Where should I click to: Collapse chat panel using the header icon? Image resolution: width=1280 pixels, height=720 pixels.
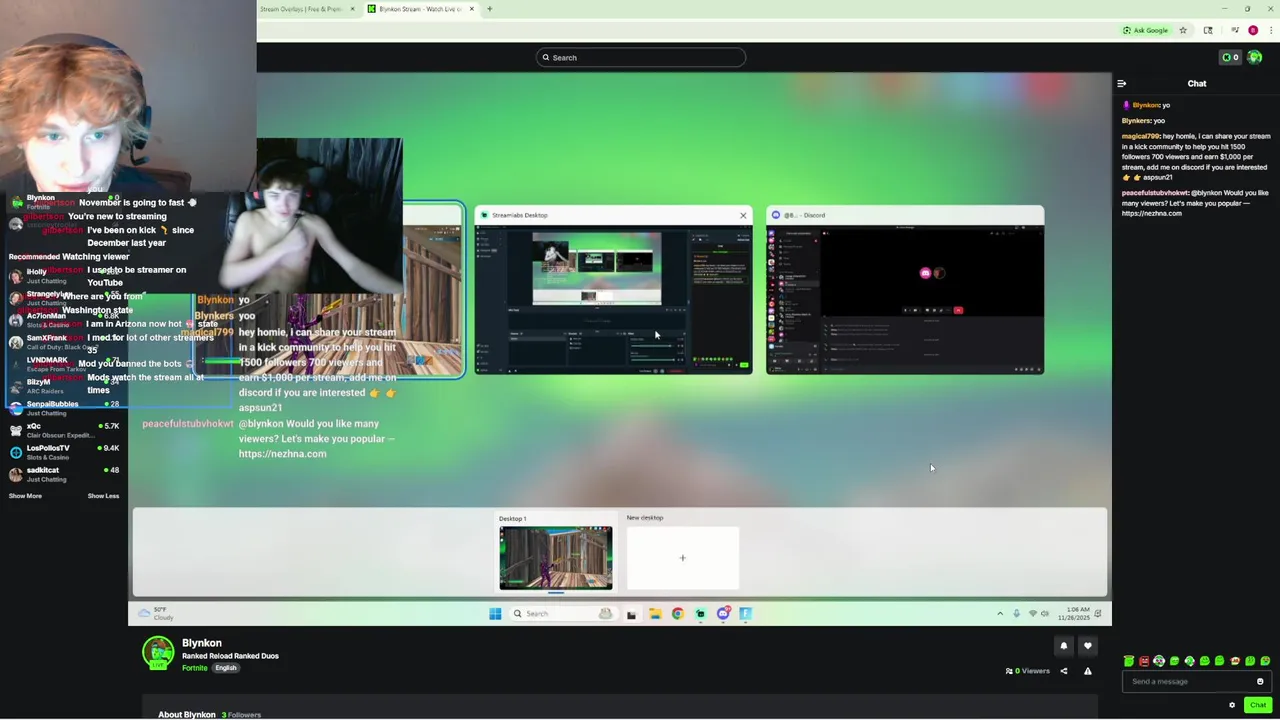(x=1122, y=84)
